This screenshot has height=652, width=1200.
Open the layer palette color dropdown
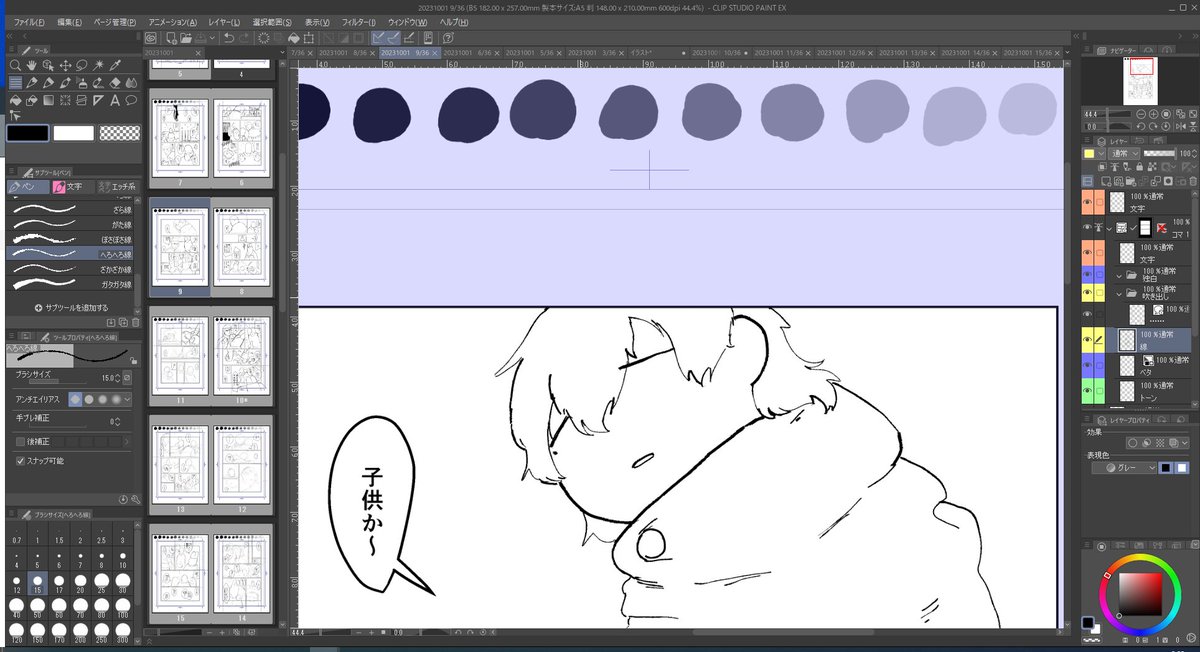coord(1094,153)
